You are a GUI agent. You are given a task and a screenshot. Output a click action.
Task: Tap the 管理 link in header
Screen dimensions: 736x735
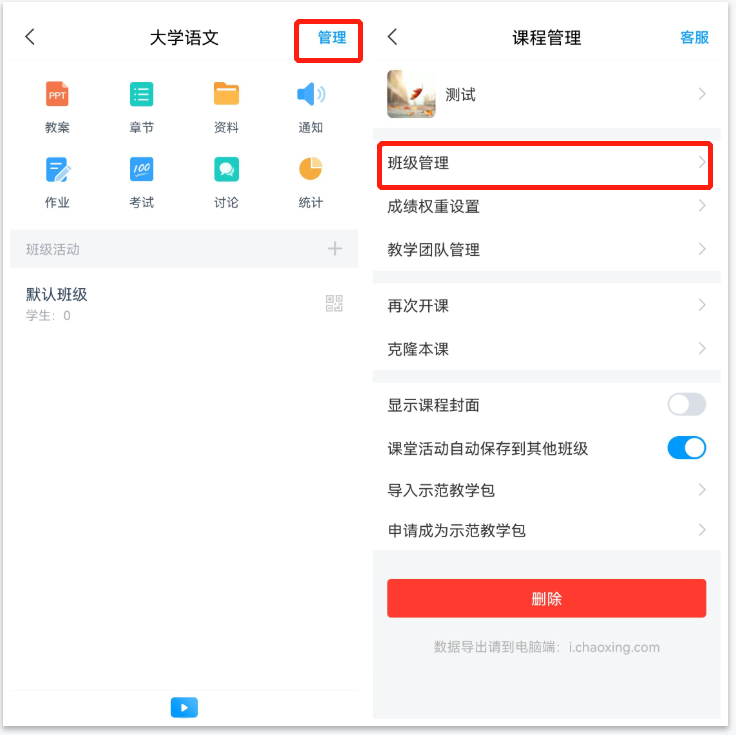[x=332, y=38]
